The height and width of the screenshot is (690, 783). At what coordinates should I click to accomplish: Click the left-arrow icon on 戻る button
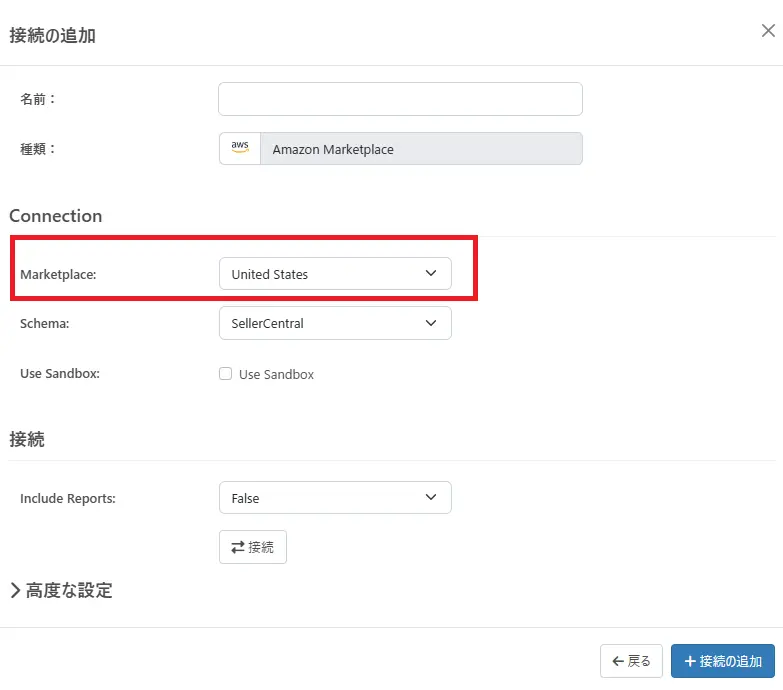tap(618, 661)
